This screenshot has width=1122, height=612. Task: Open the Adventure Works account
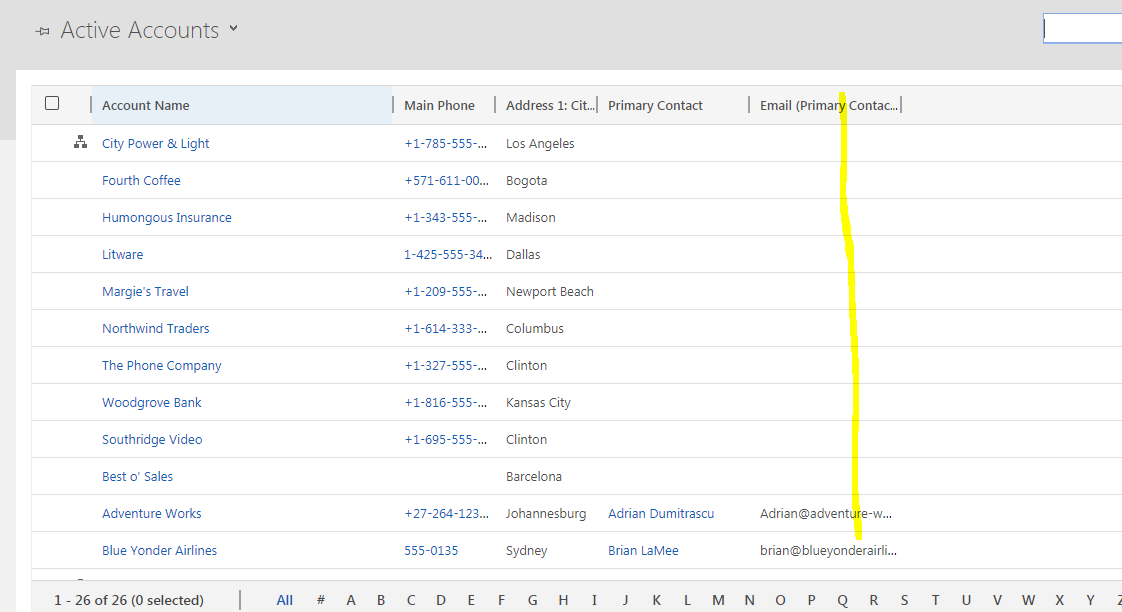[x=152, y=513]
